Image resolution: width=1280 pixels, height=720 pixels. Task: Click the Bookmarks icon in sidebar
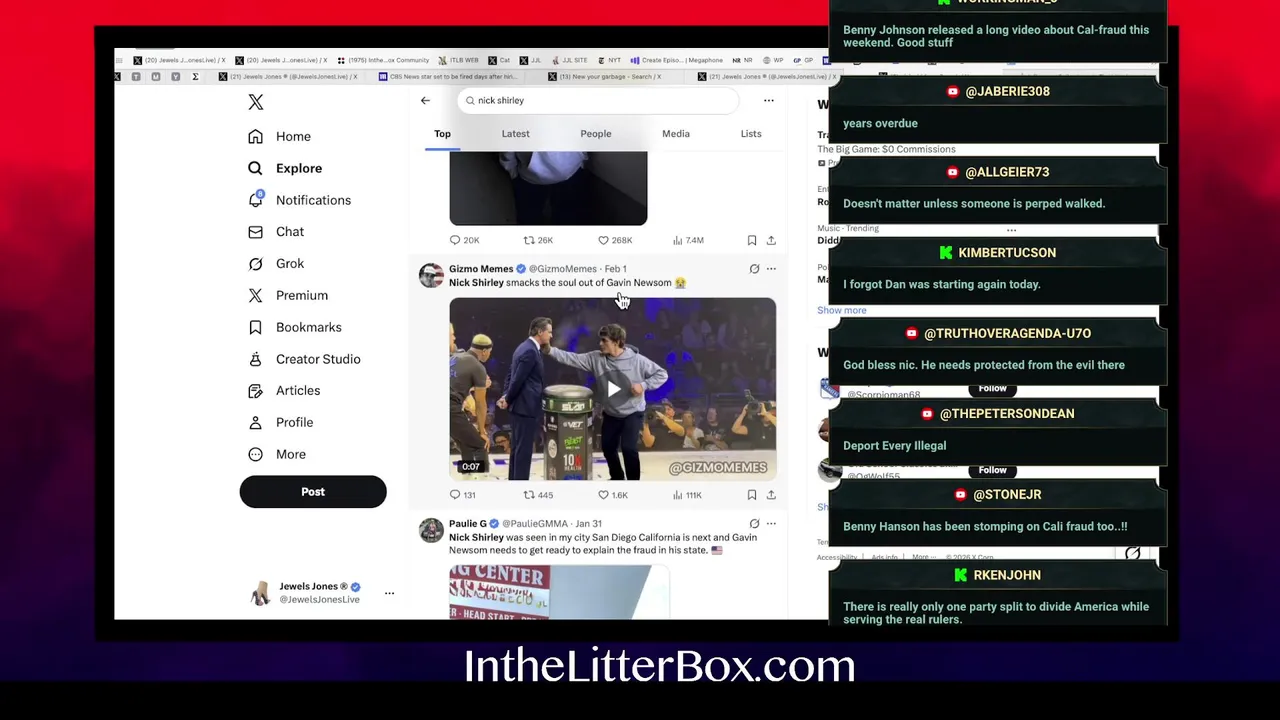[x=255, y=327]
